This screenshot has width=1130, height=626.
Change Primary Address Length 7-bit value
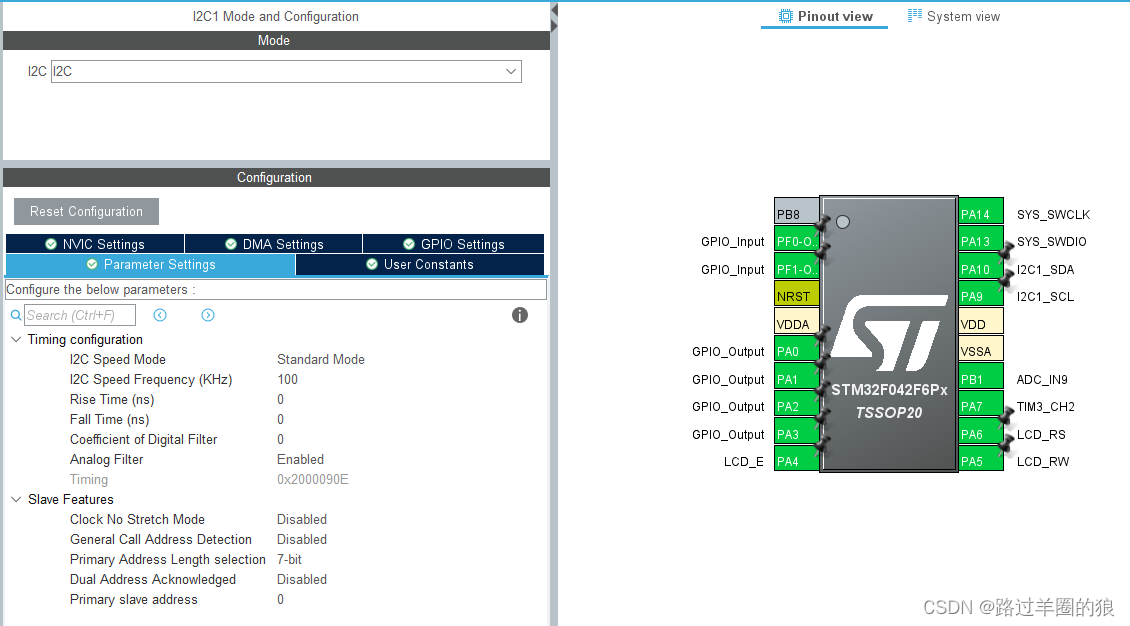[290, 560]
